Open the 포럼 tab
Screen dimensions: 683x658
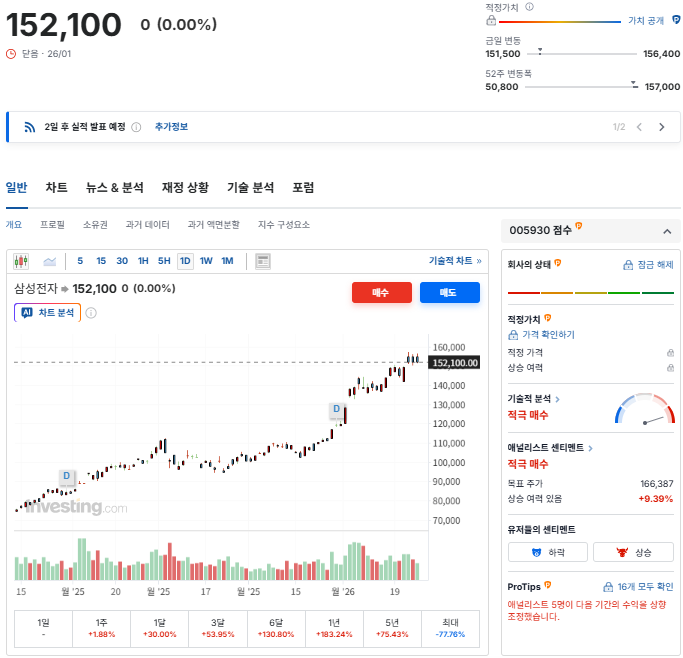[303, 188]
